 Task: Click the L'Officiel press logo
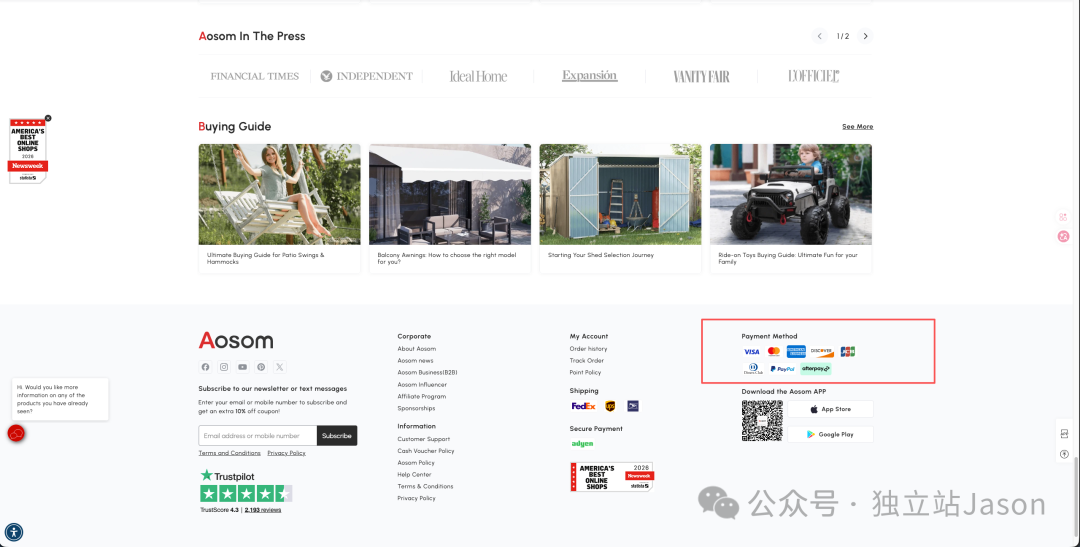813,76
